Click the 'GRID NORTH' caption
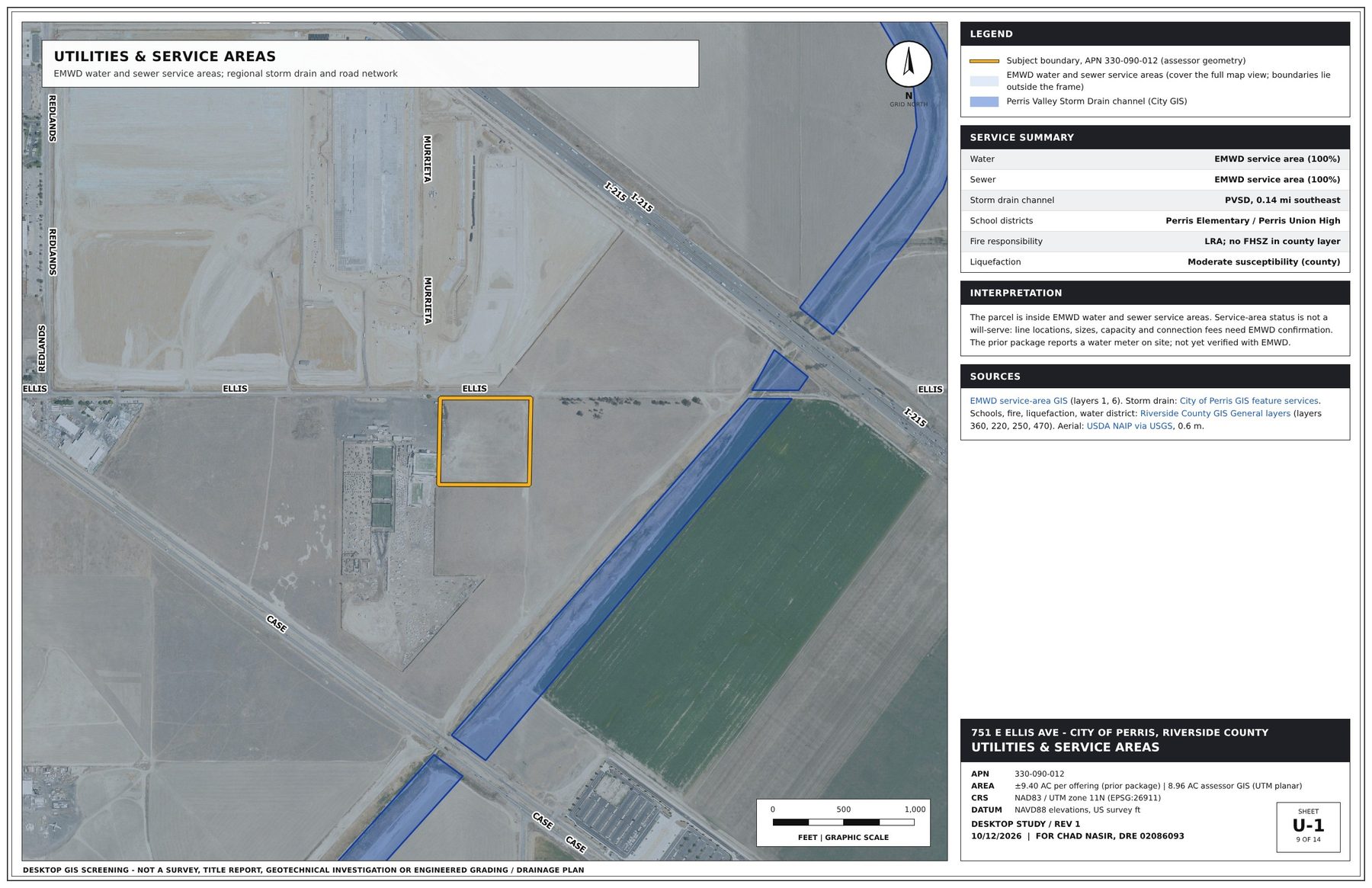 (909, 104)
